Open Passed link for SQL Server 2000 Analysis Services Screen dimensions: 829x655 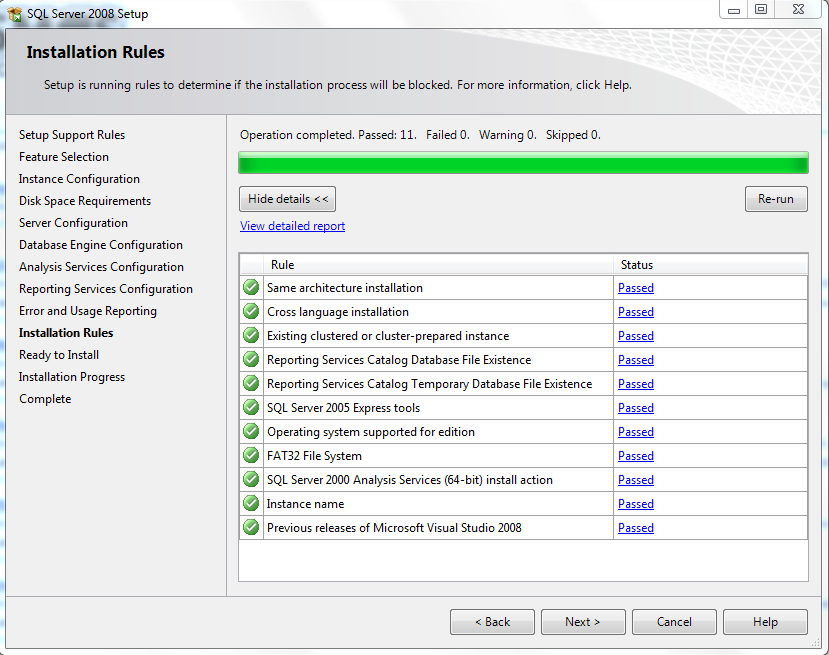(636, 480)
